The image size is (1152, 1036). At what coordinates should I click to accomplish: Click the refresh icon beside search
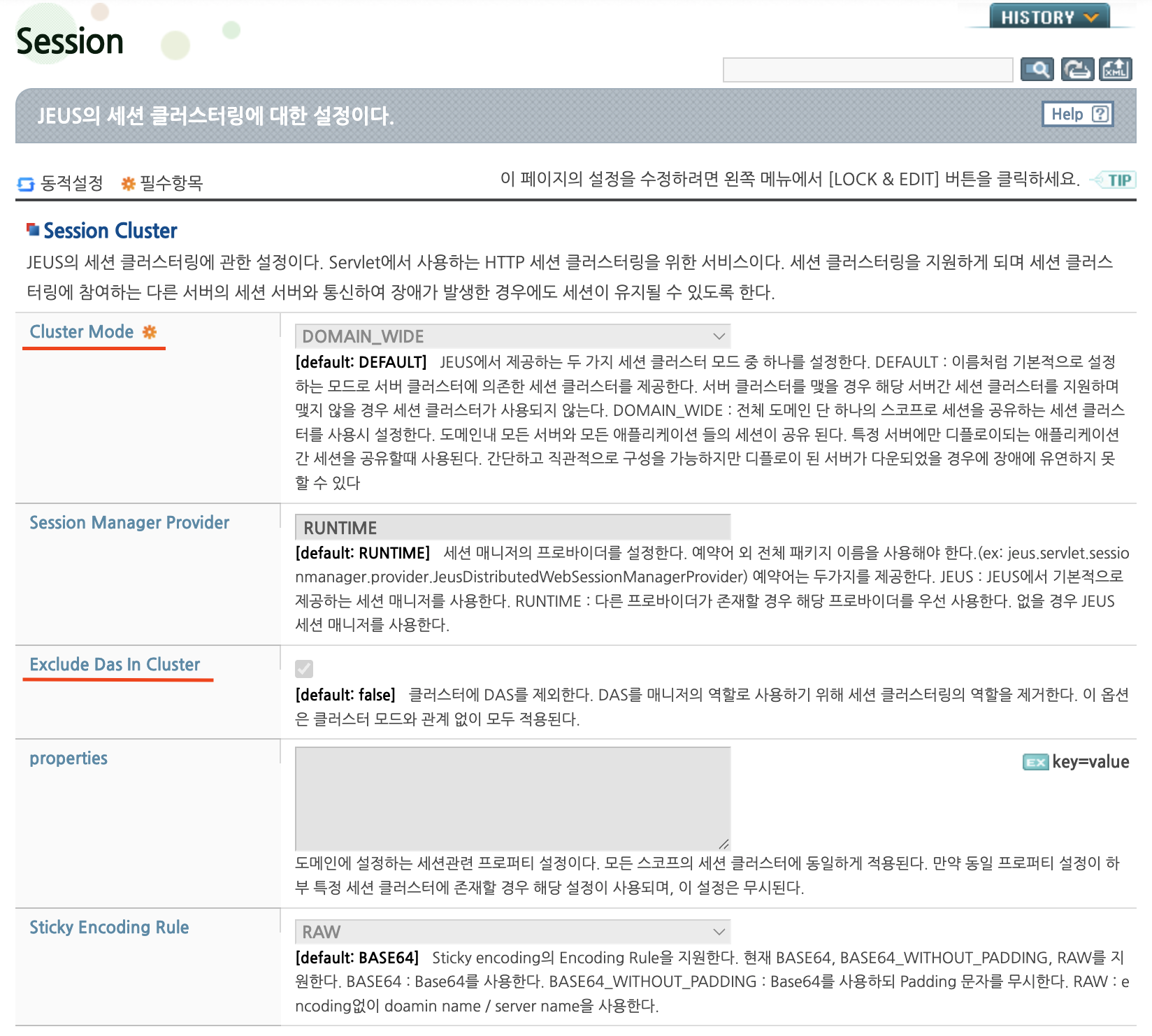point(1077,69)
